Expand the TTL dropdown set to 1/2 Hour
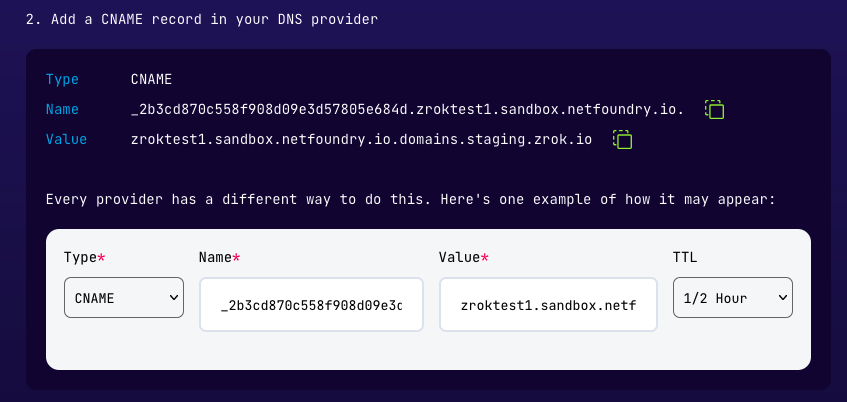 pos(732,297)
